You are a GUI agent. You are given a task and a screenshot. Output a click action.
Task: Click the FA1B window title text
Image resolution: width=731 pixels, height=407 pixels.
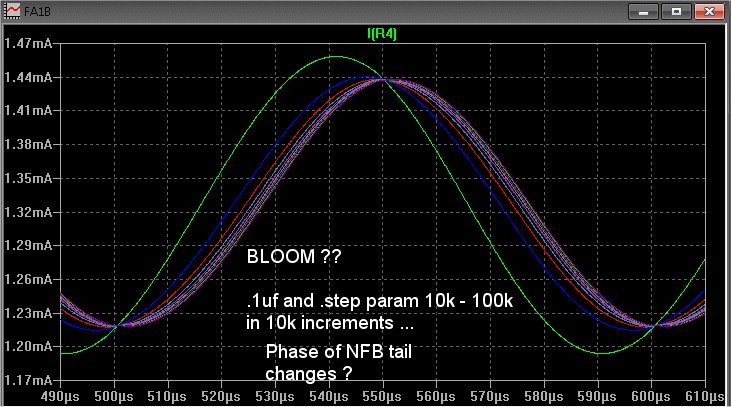pyautogui.click(x=37, y=11)
